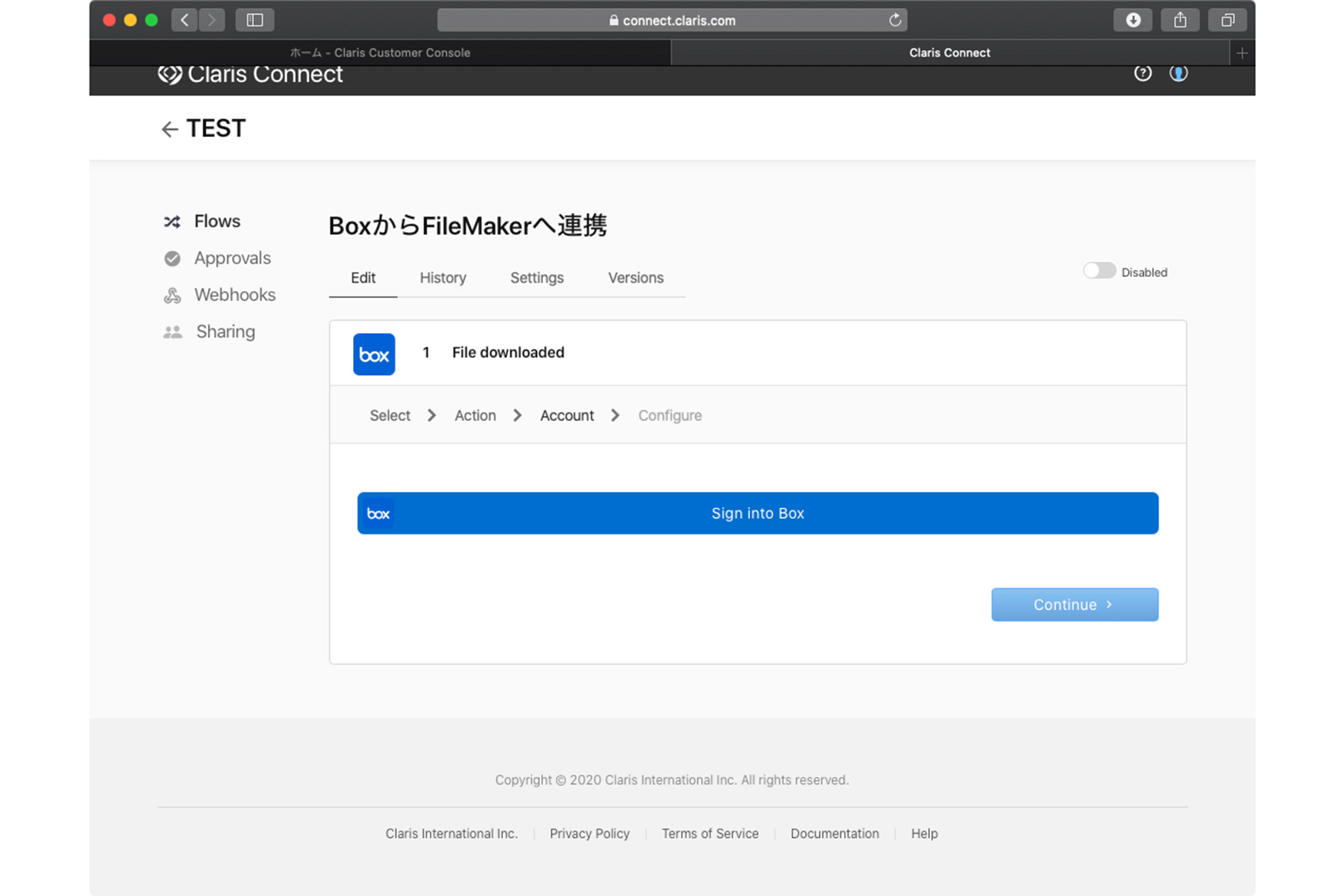
Task: Switch to the History tab
Action: coord(443,278)
